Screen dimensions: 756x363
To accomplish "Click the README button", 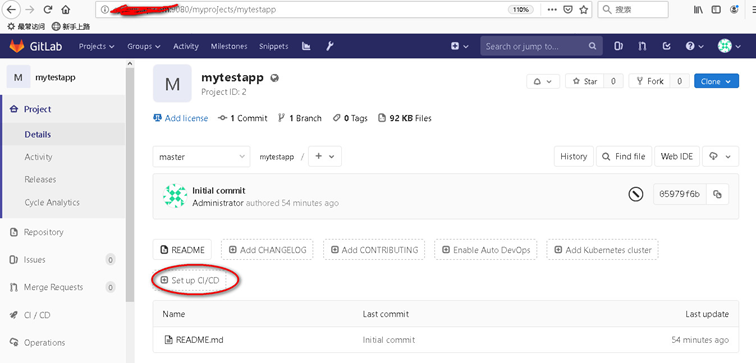I will (x=183, y=250).
